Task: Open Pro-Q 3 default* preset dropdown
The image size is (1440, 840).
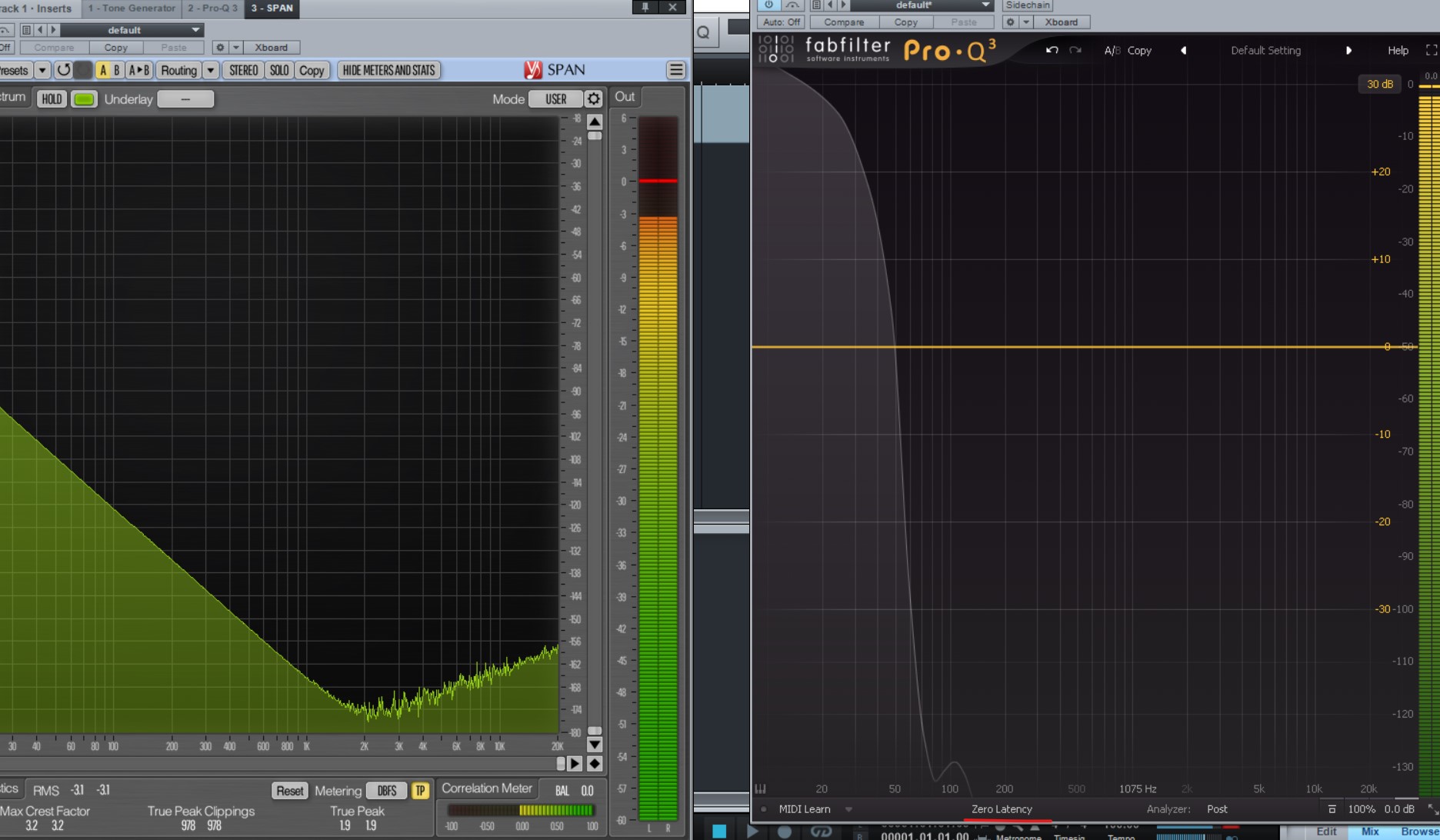Action: 922,5
